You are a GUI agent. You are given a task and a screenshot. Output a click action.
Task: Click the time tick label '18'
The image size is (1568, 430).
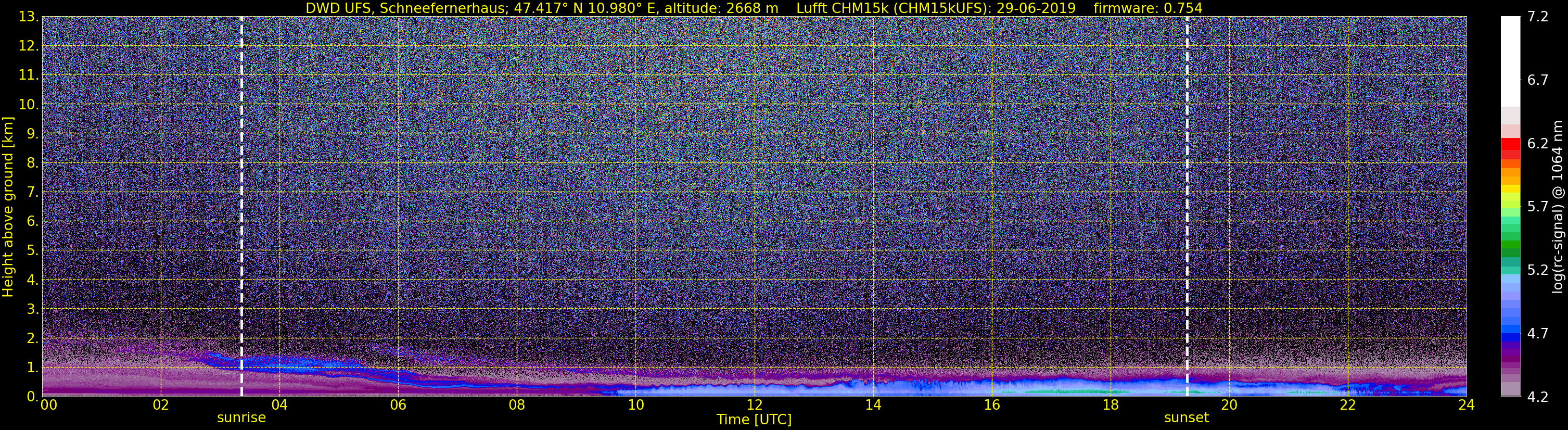coord(1110,406)
